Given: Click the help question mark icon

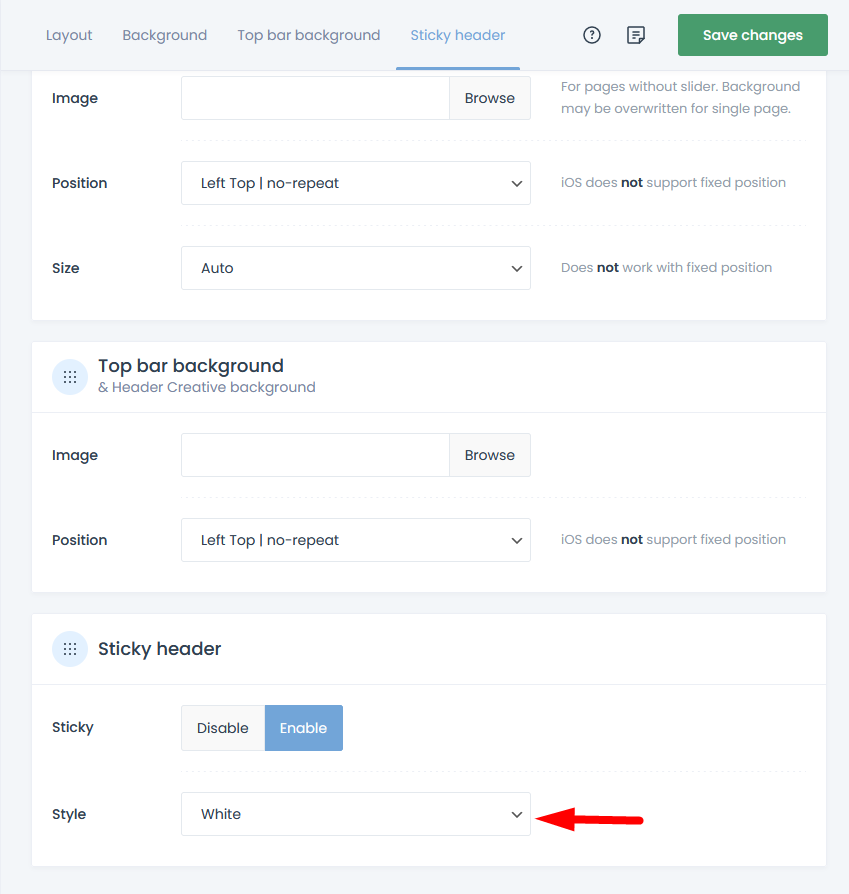Looking at the screenshot, I should [x=592, y=35].
